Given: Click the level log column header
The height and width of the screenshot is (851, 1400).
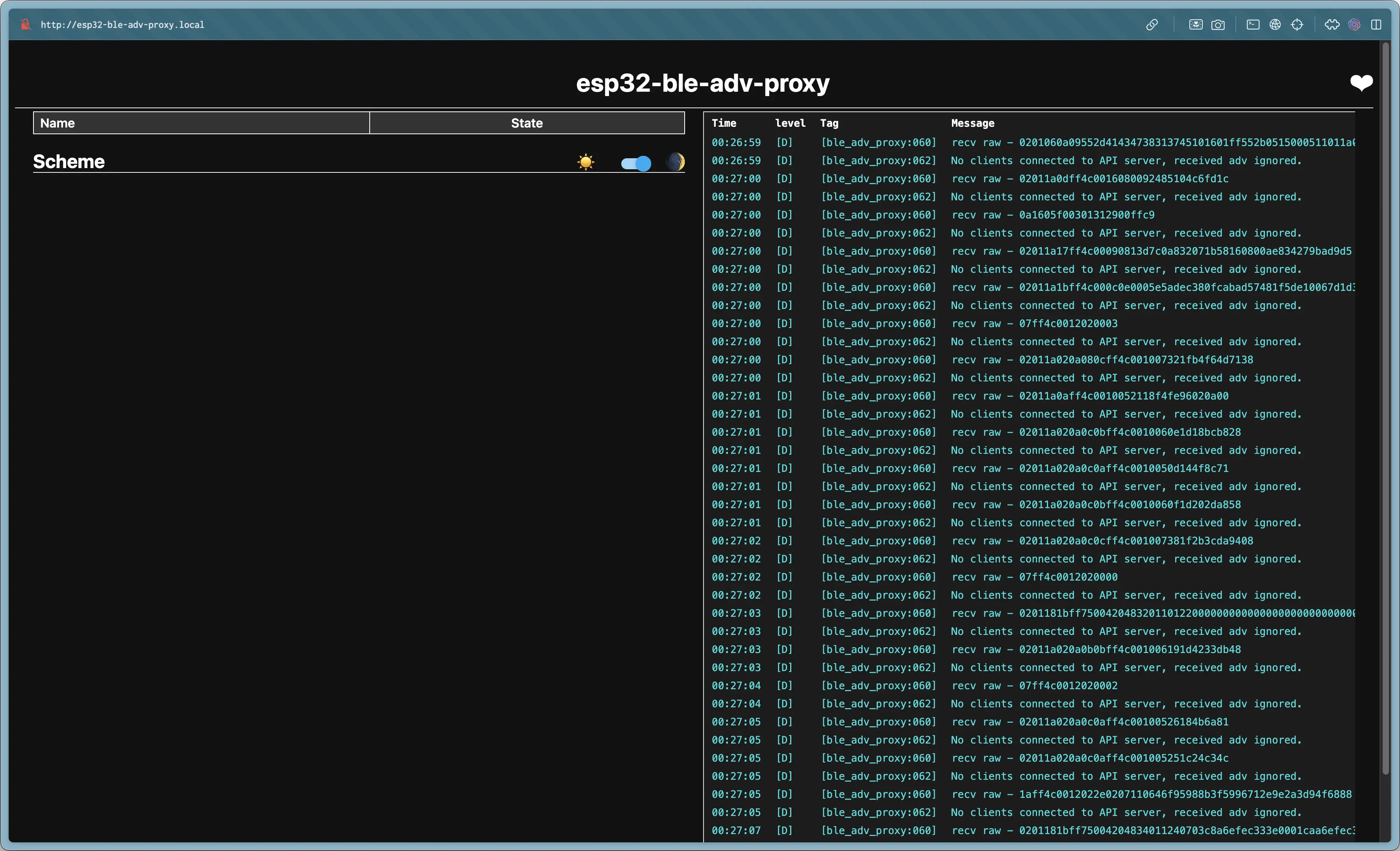Looking at the screenshot, I should 790,123.
